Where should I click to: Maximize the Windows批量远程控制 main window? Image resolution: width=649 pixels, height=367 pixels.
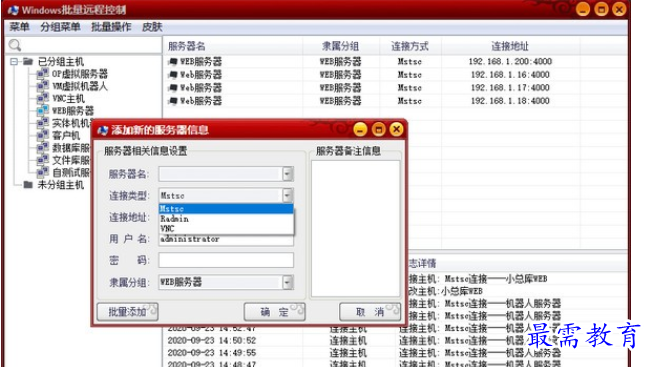point(601,9)
